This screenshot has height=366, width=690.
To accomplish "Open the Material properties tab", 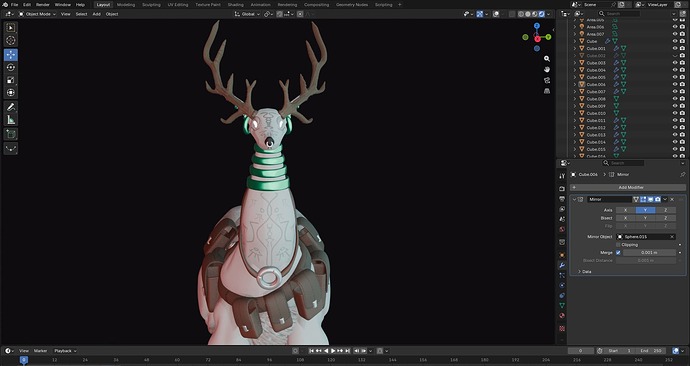I will (x=562, y=316).
